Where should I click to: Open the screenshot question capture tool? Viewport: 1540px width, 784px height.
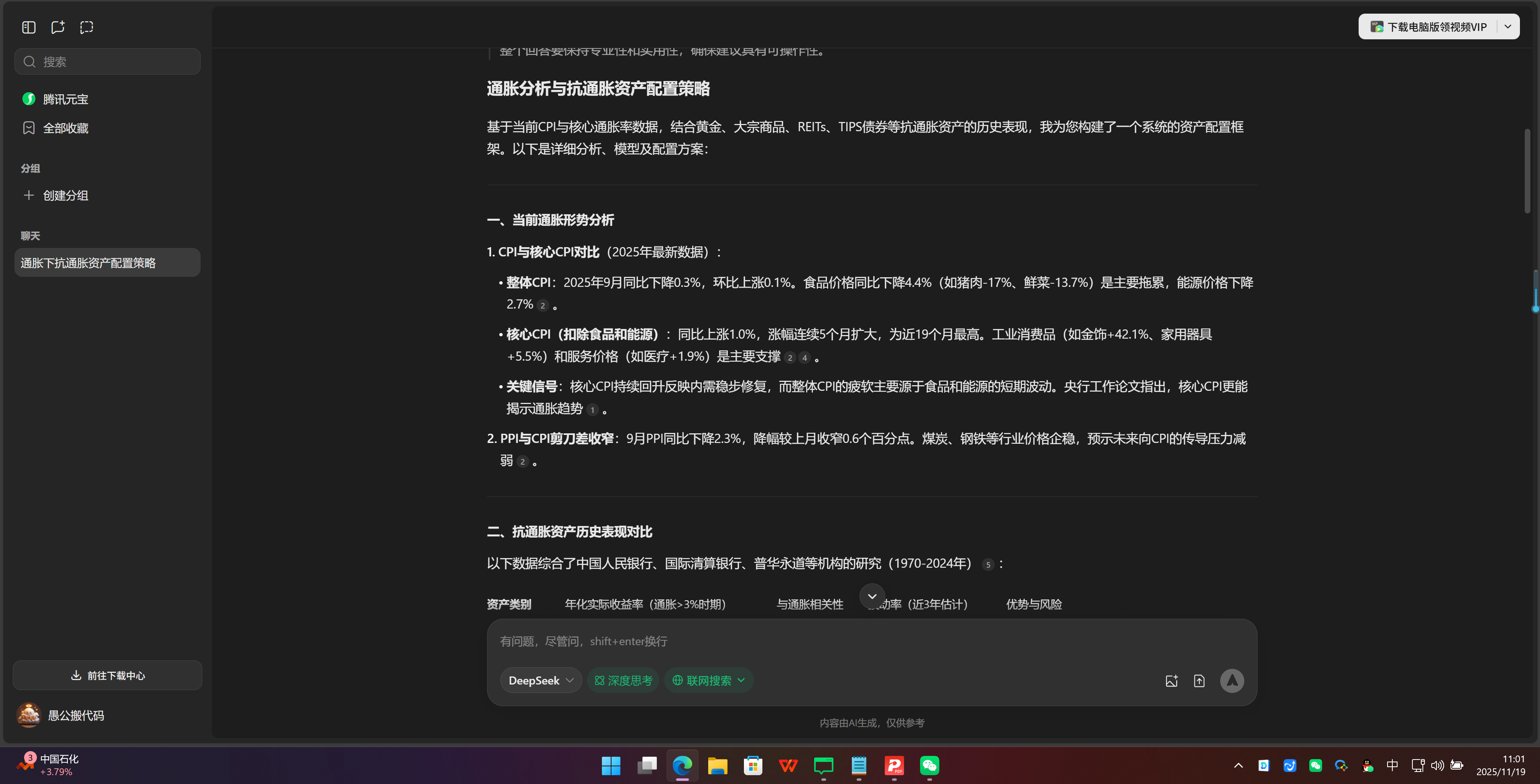[87, 27]
